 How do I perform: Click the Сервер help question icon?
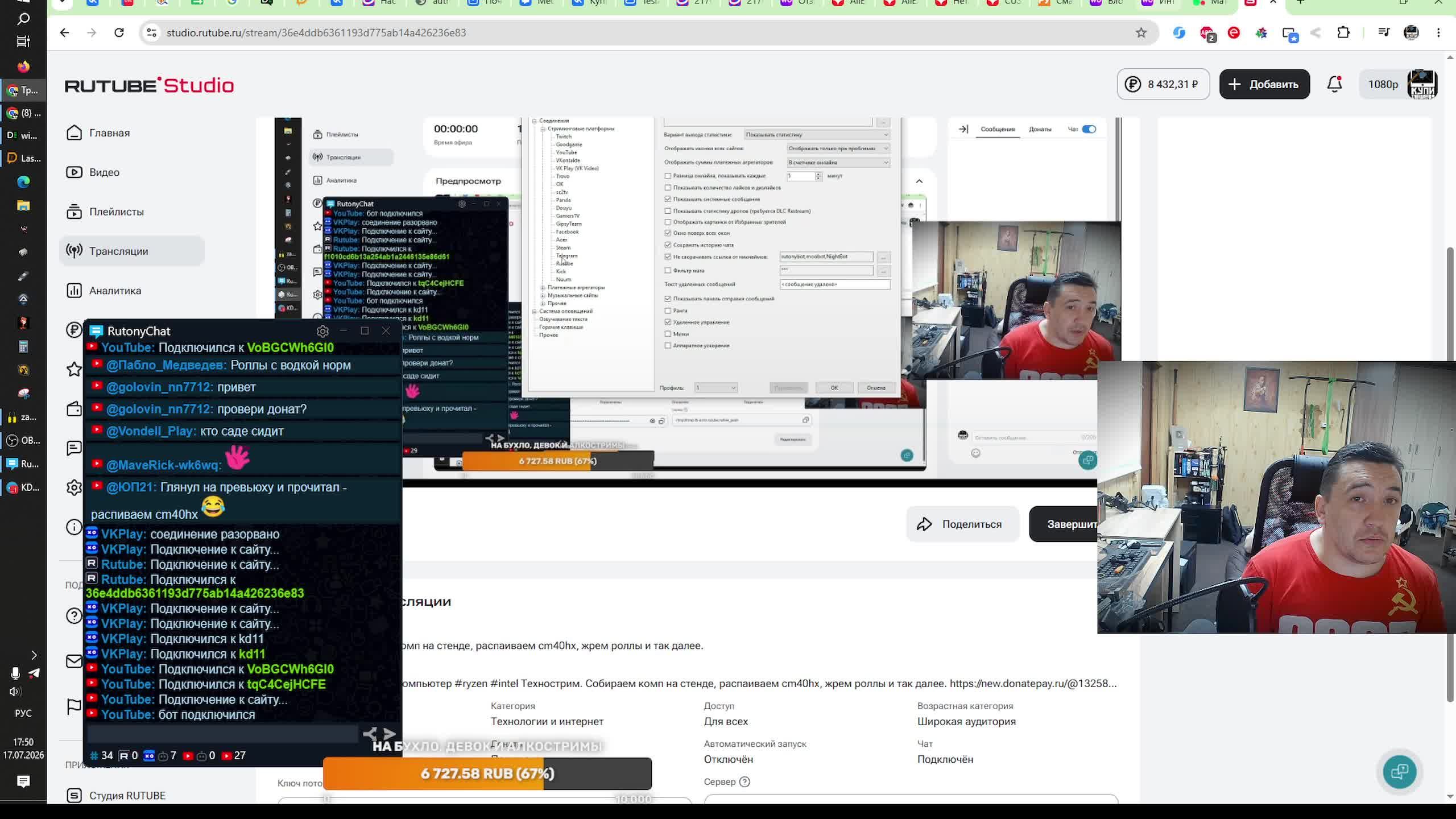pyautogui.click(x=744, y=781)
